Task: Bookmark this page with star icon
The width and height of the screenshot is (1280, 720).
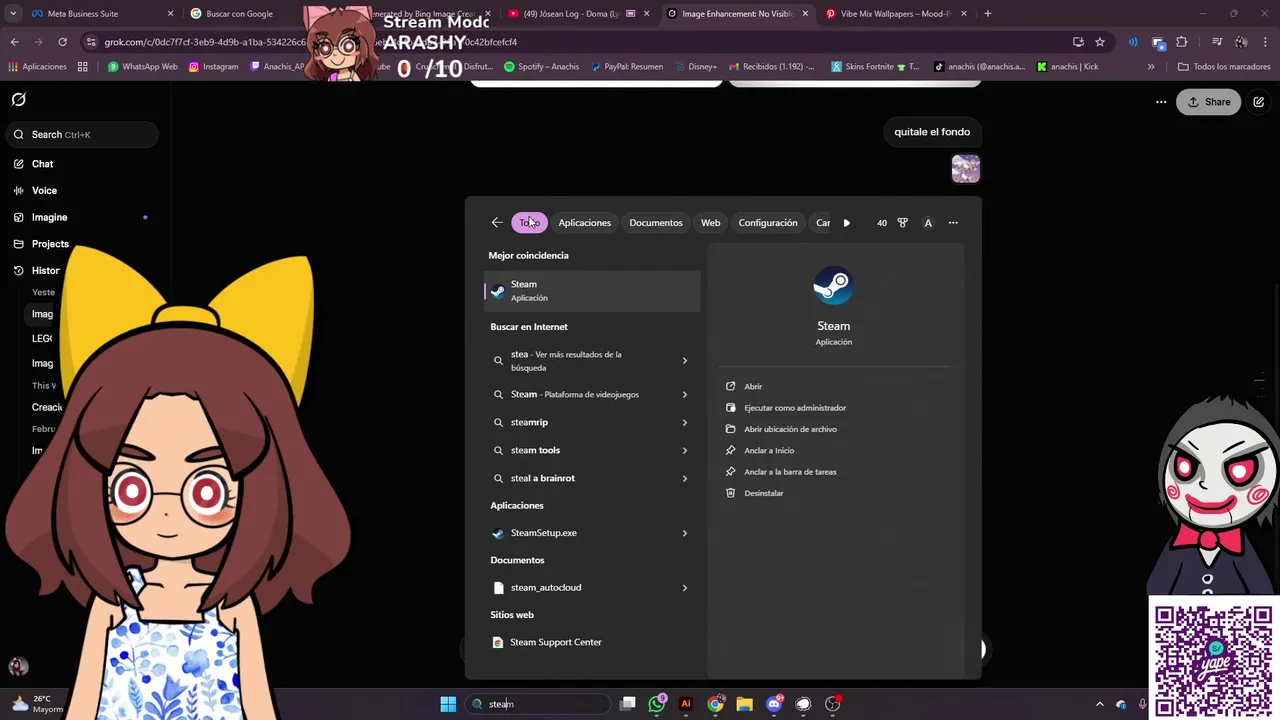Action: [x=1100, y=42]
